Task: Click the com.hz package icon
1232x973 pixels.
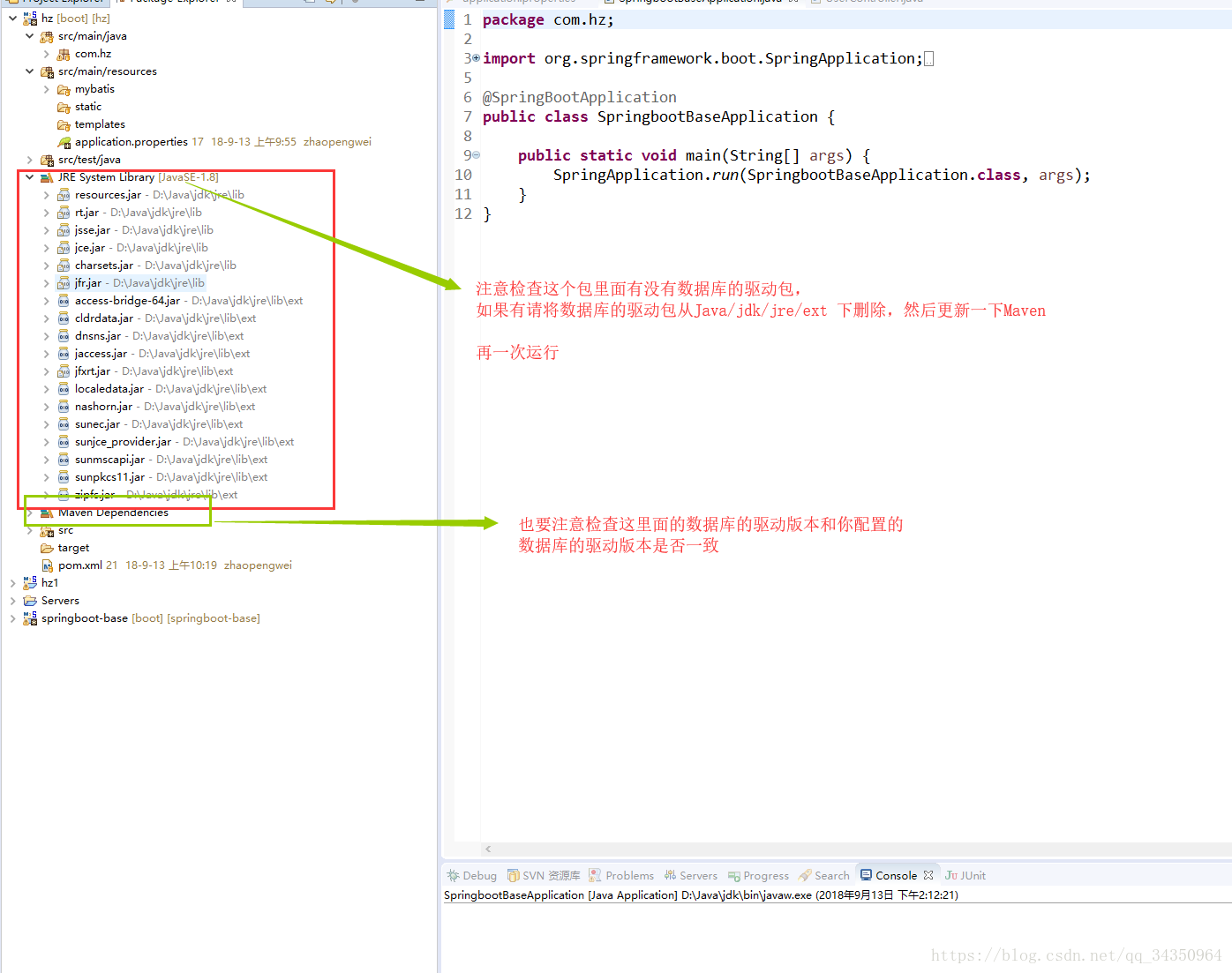Action: click(64, 54)
